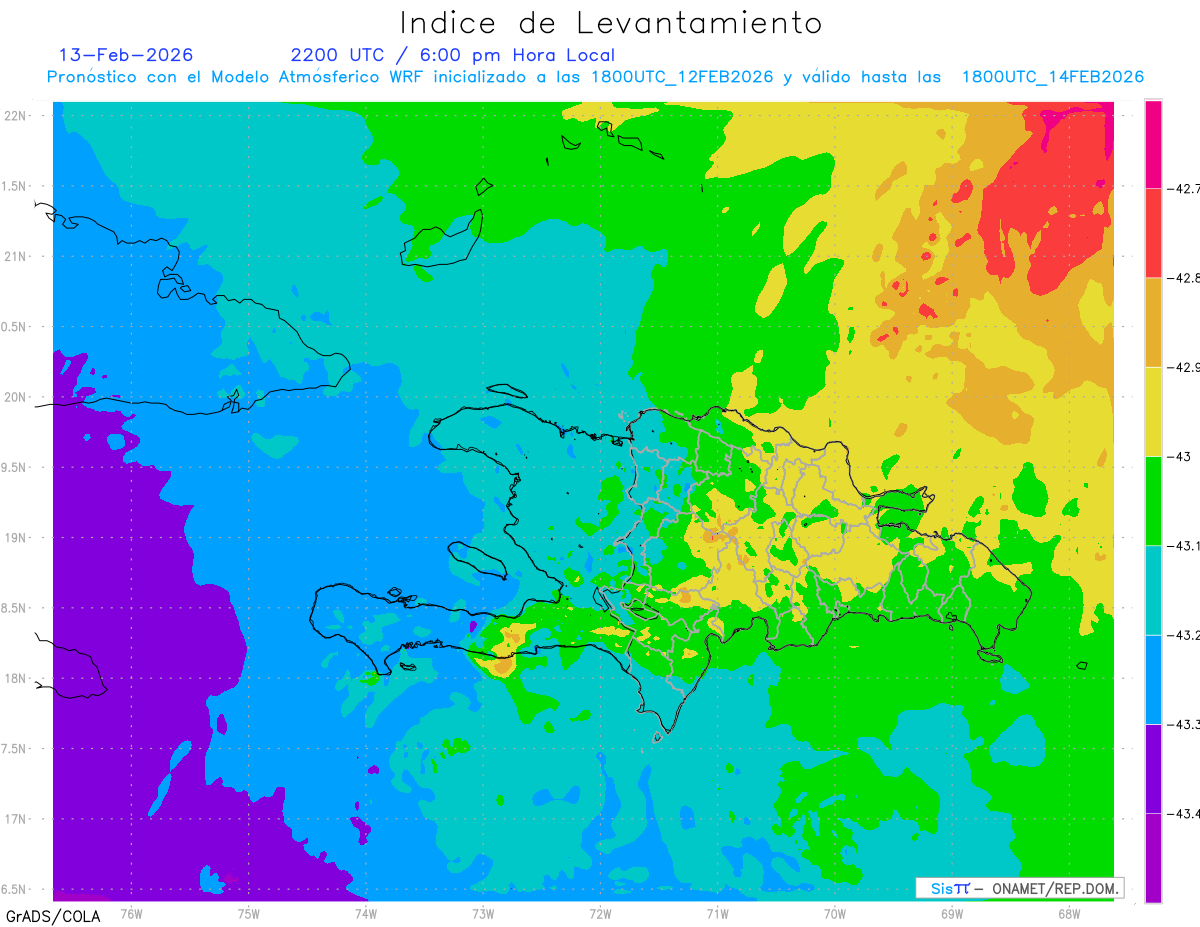
Task: Click the '2200 UTC / 6:00 pm Hora Local' text
Action: point(453,55)
